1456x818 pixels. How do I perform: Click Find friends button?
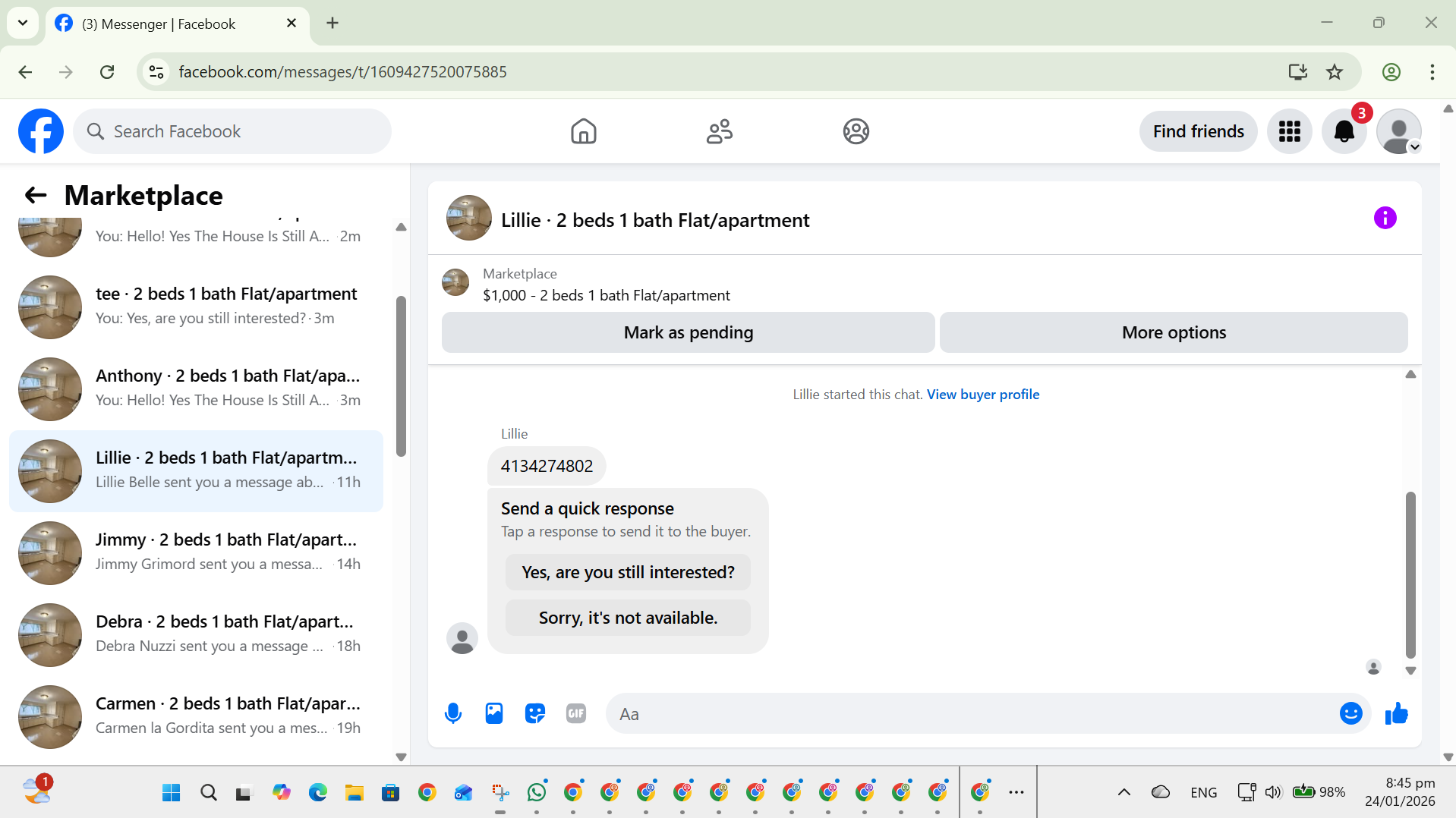pos(1198,131)
